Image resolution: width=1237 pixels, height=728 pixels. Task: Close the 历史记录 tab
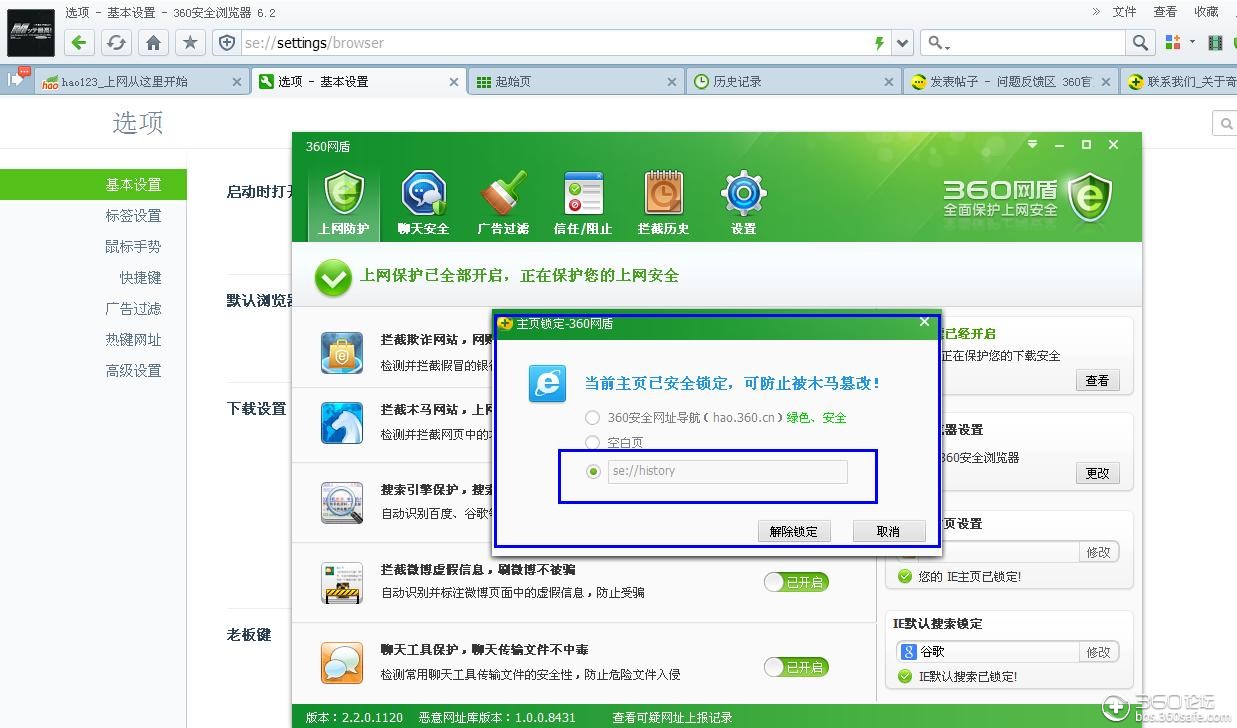[888, 82]
